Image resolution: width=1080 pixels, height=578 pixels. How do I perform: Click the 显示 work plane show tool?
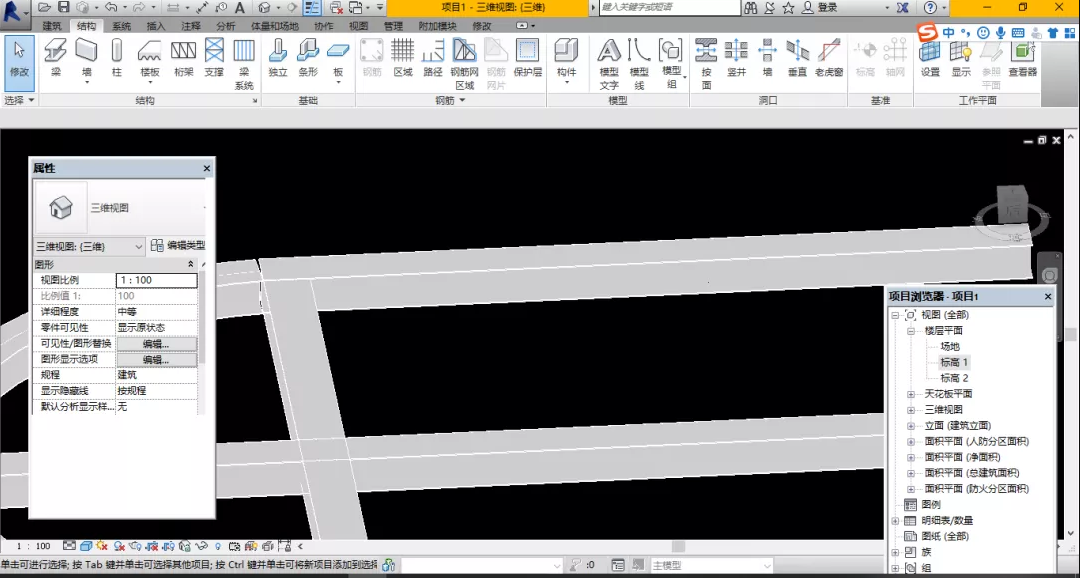(961, 58)
